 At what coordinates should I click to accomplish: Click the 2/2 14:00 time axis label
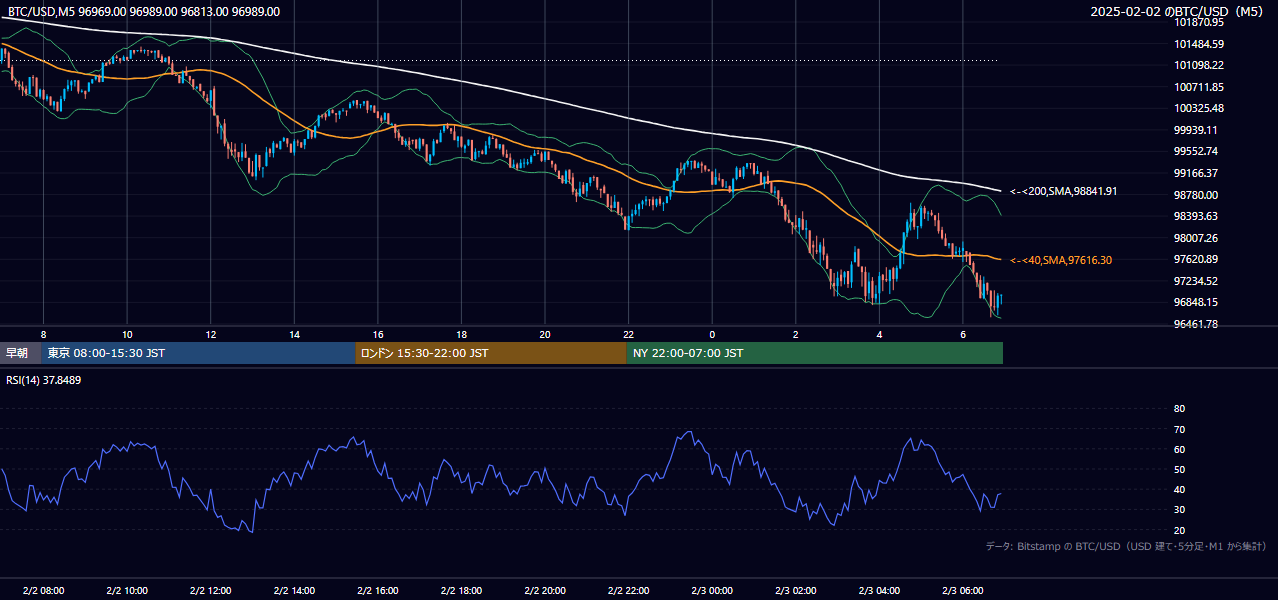point(294,590)
